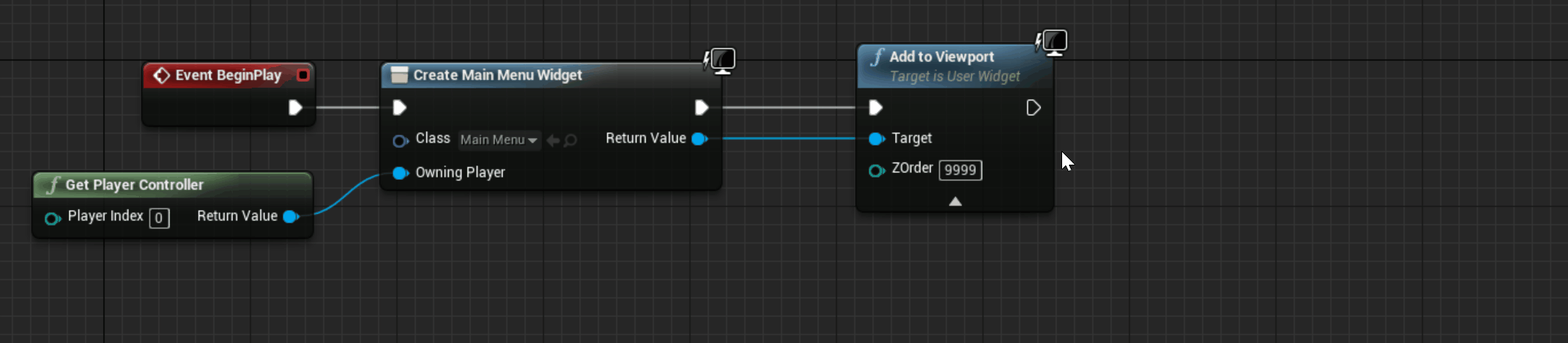Select the Get Player Controller node title
Image resolution: width=1568 pixels, height=343 pixels.
tap(134, 185)
